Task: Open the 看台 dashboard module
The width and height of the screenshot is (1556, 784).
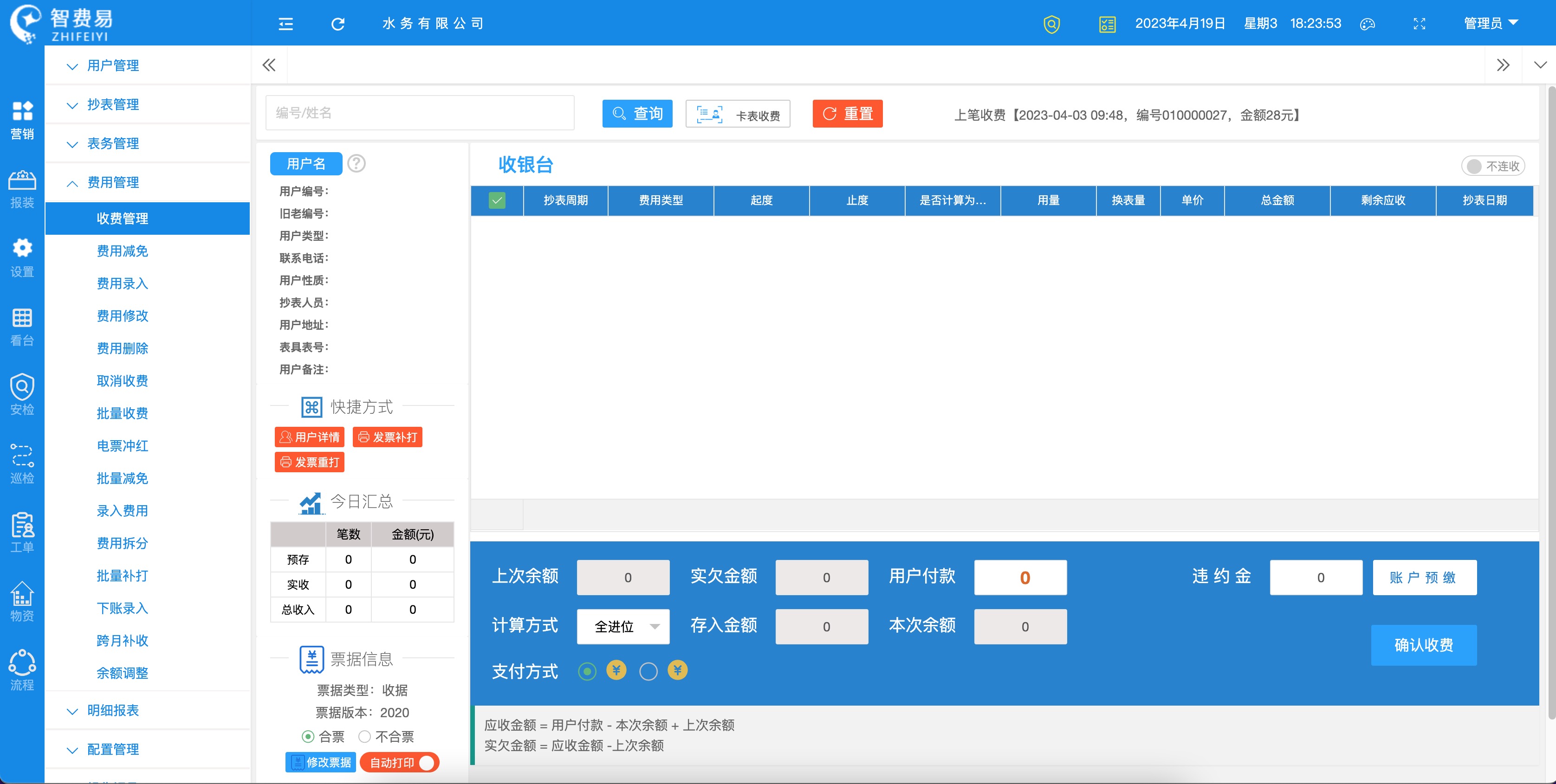Action: [22, 327]
